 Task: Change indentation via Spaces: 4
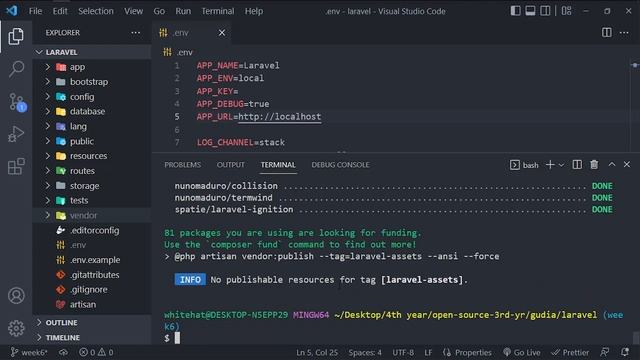365,352
